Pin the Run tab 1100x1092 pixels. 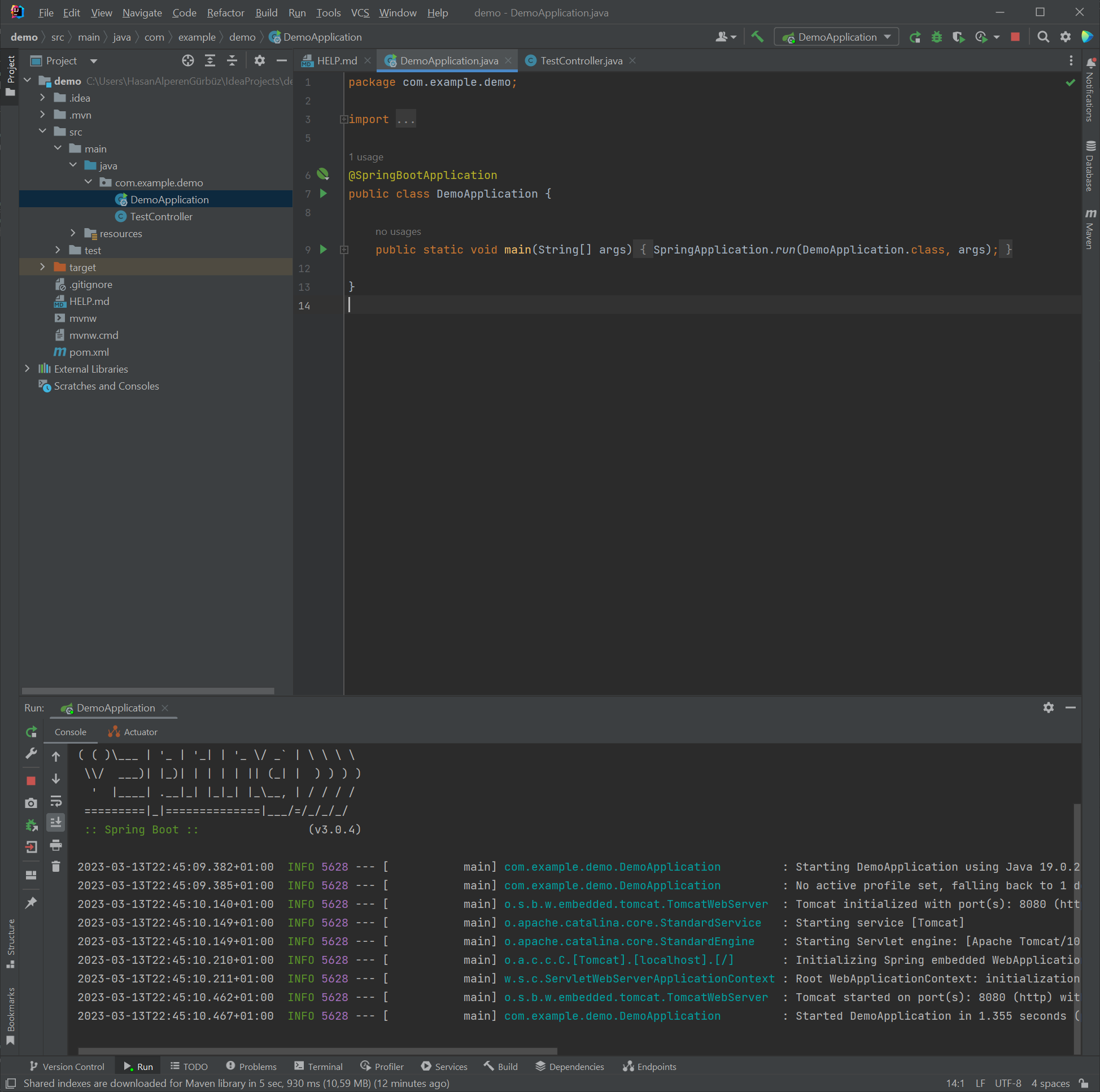31,902
